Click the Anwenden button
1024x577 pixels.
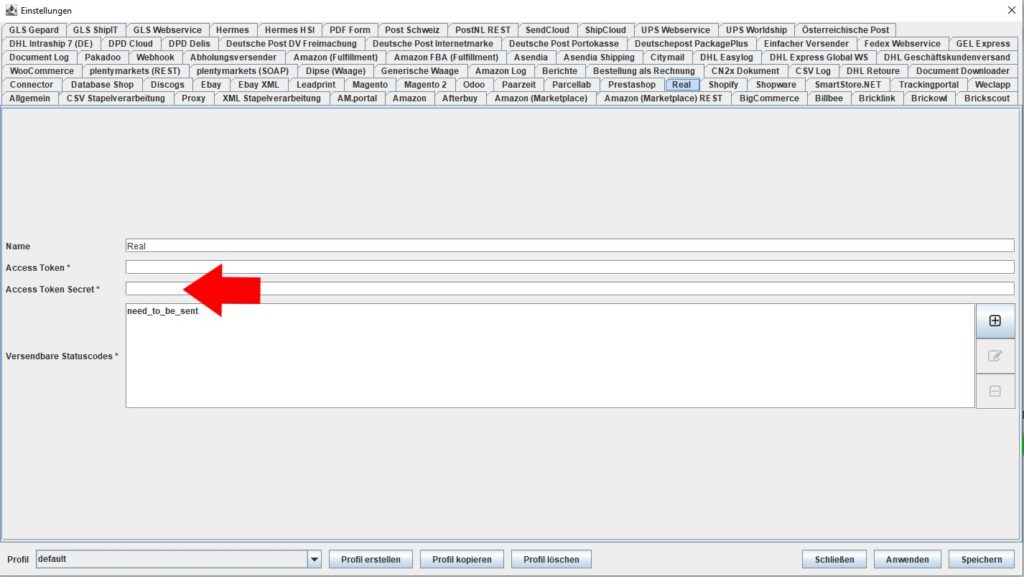pyautogui.click(x=907, y=559)
